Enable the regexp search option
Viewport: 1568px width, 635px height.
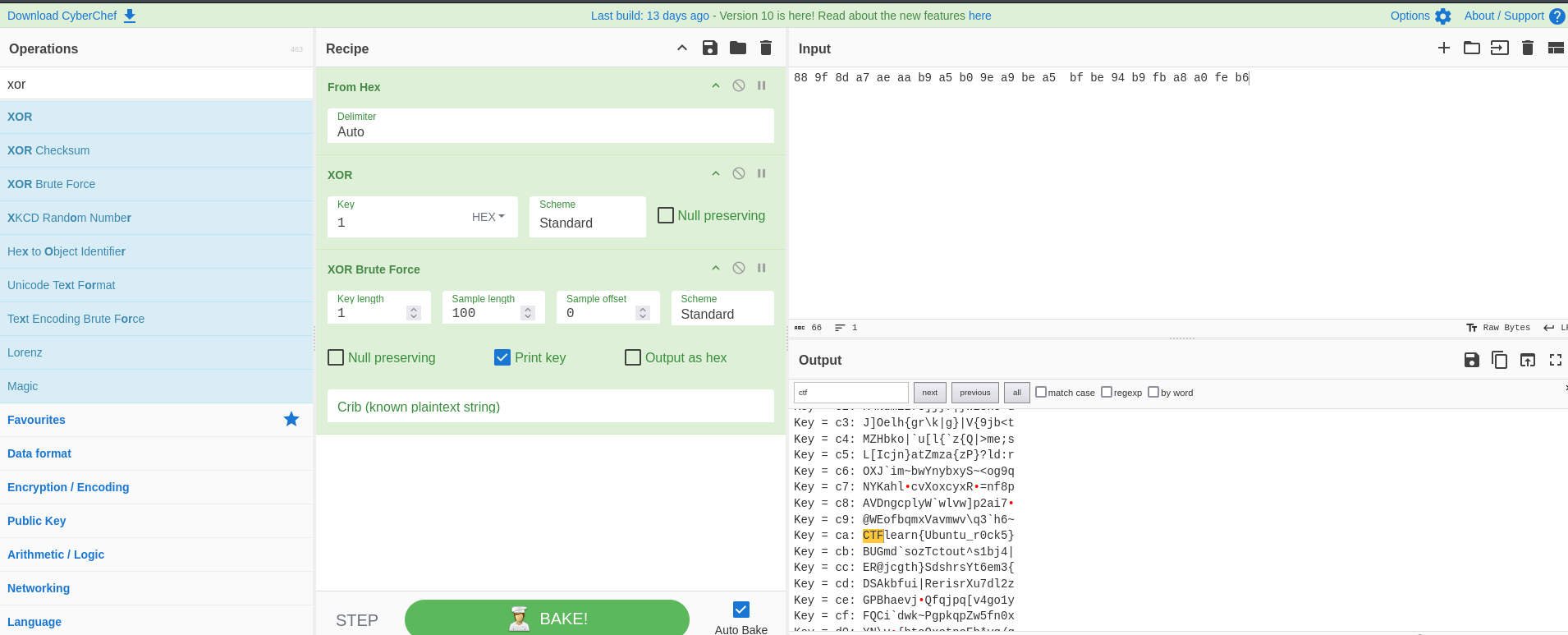[1107, 392]
